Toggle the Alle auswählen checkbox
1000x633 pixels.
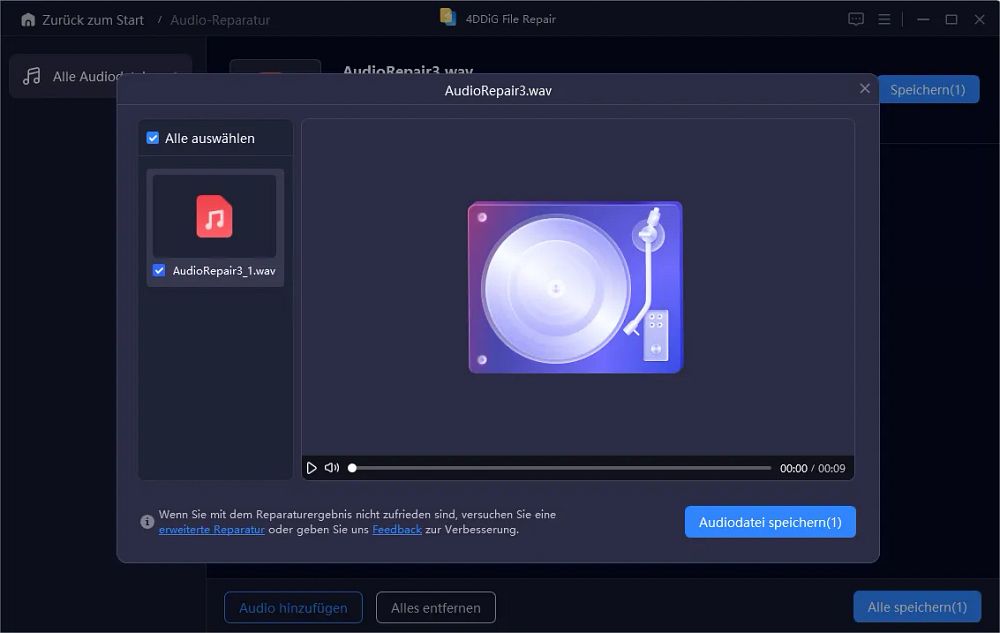(x=152, y=138)
